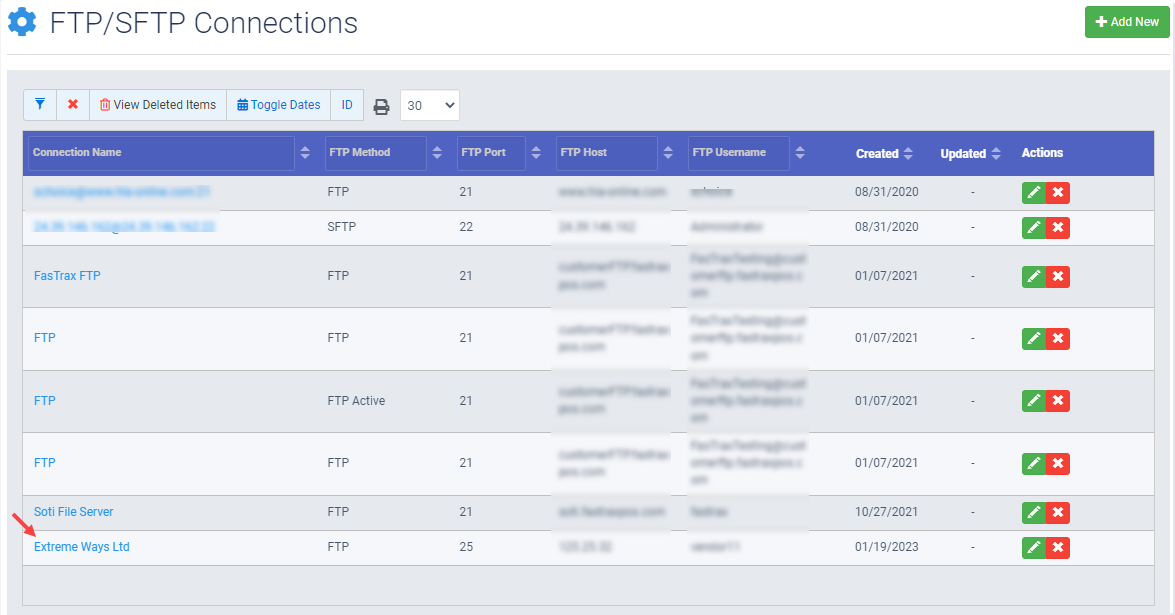Click the print icon in the toolbar

click(381, 105)
